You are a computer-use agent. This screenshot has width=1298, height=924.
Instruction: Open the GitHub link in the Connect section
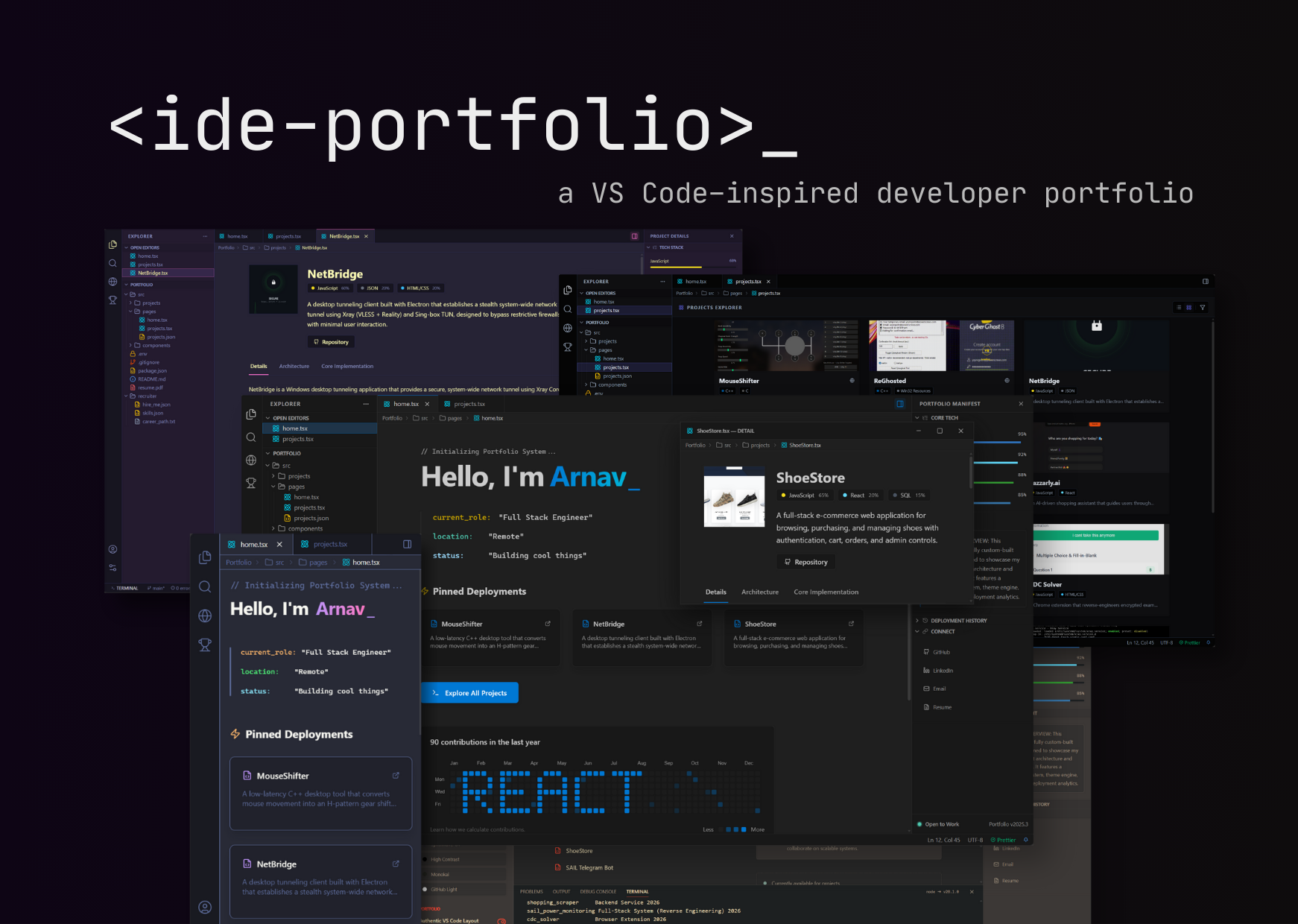(937, 652)
